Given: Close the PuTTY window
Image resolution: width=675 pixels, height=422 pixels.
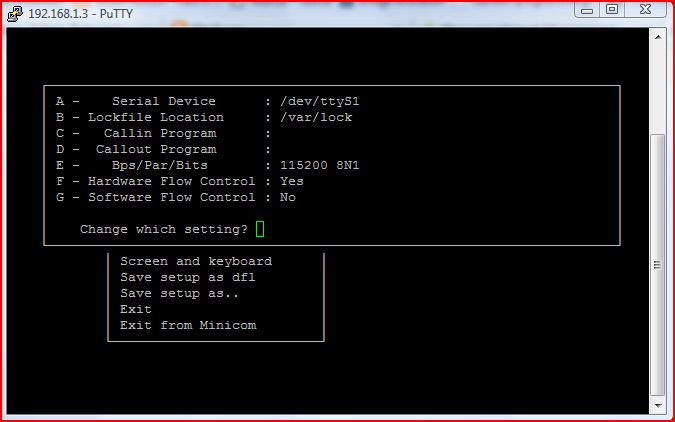Looking at the screenshot, I should (x=645, y=9).
